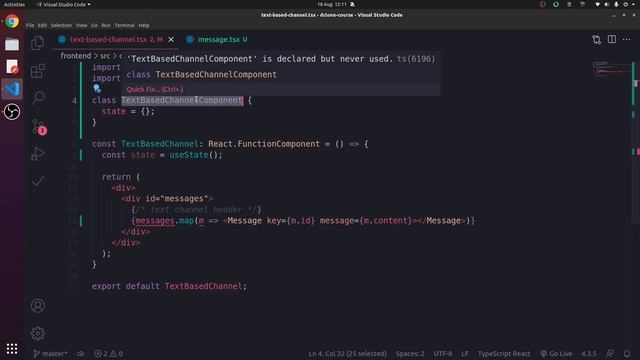Open changes compare icon in editor toolbar
This screenshot has width=640, height=360.
[596, 39]
